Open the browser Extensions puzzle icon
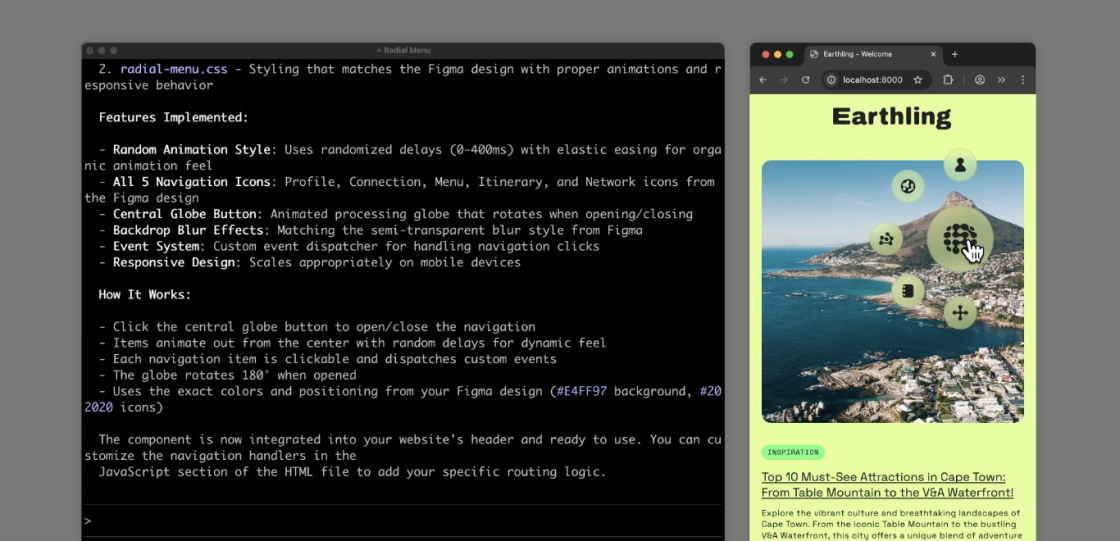The width and height of the screenshot is (1120, 541). (x=948, y=80)
